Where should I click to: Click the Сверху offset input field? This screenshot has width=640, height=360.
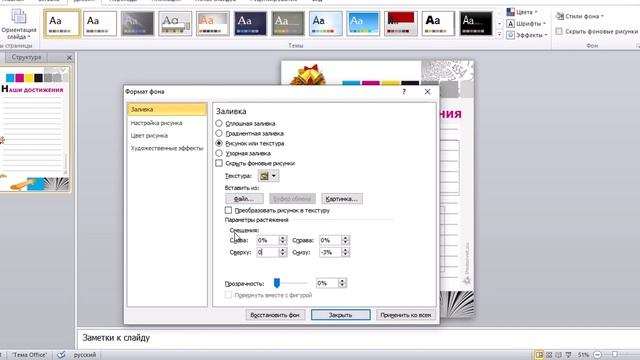tap(267, 252)
